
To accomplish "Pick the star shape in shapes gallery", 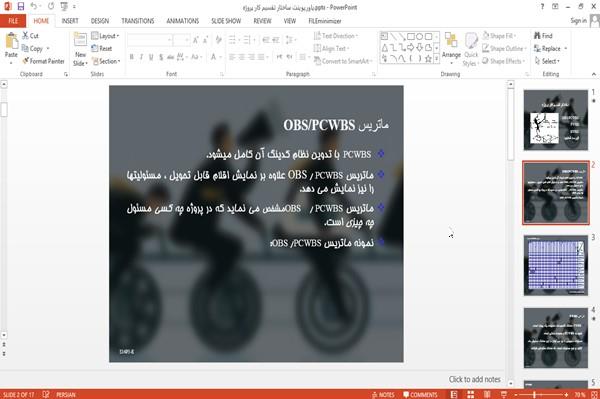I will (x=428, y=59).
